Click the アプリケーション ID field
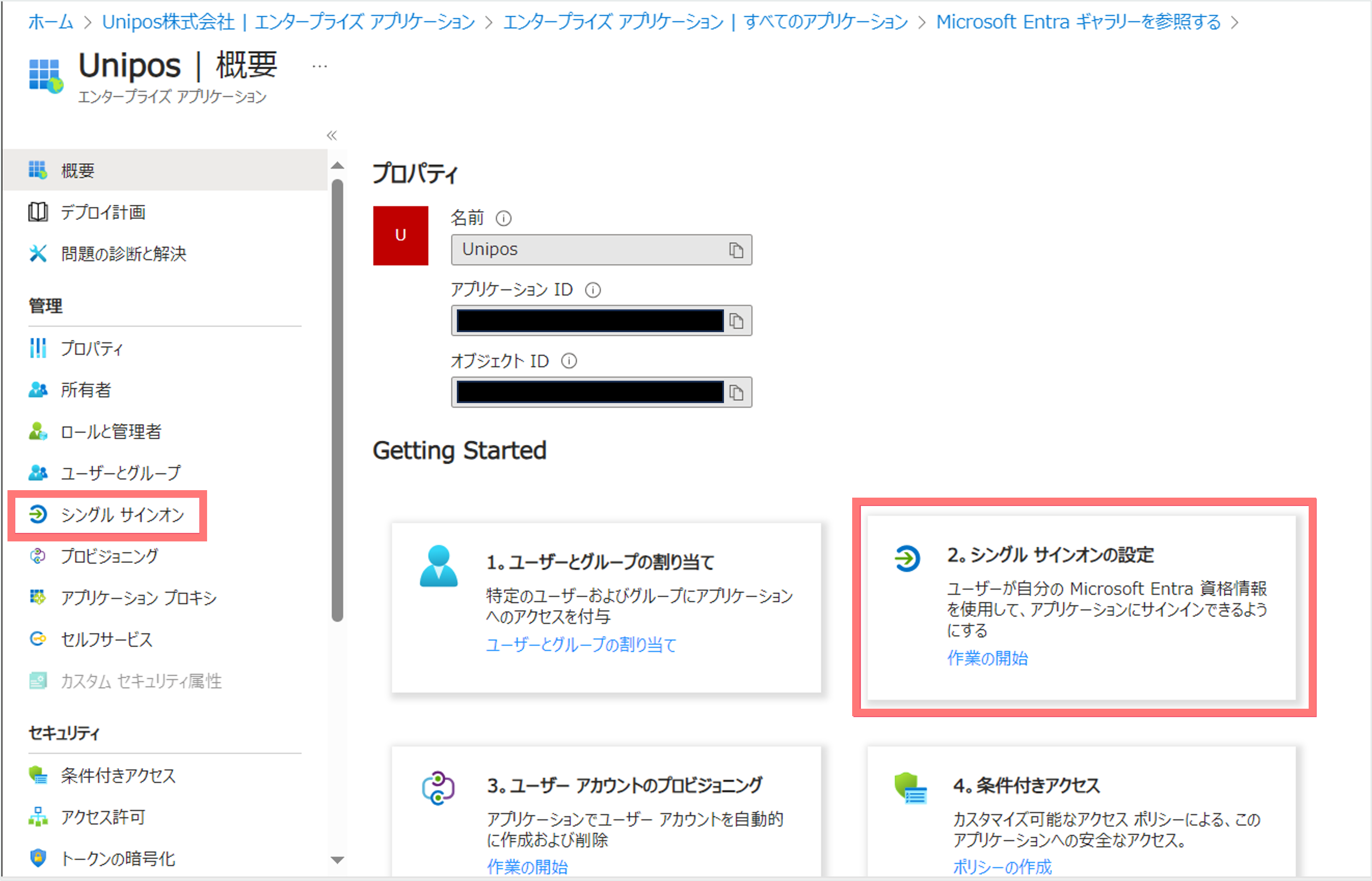Screen dimensions: 1372x881 (x=601, y=321)
